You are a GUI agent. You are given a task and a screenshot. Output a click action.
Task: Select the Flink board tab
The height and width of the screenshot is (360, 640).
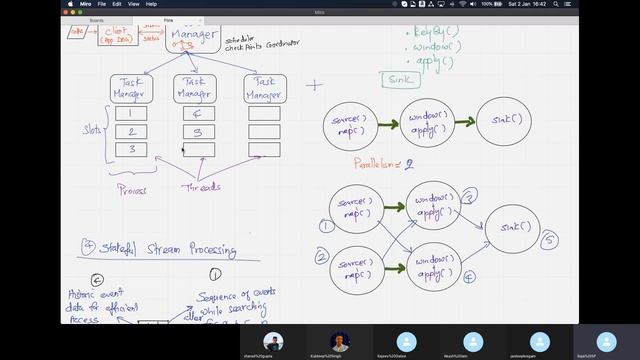[x=168, y=20]
